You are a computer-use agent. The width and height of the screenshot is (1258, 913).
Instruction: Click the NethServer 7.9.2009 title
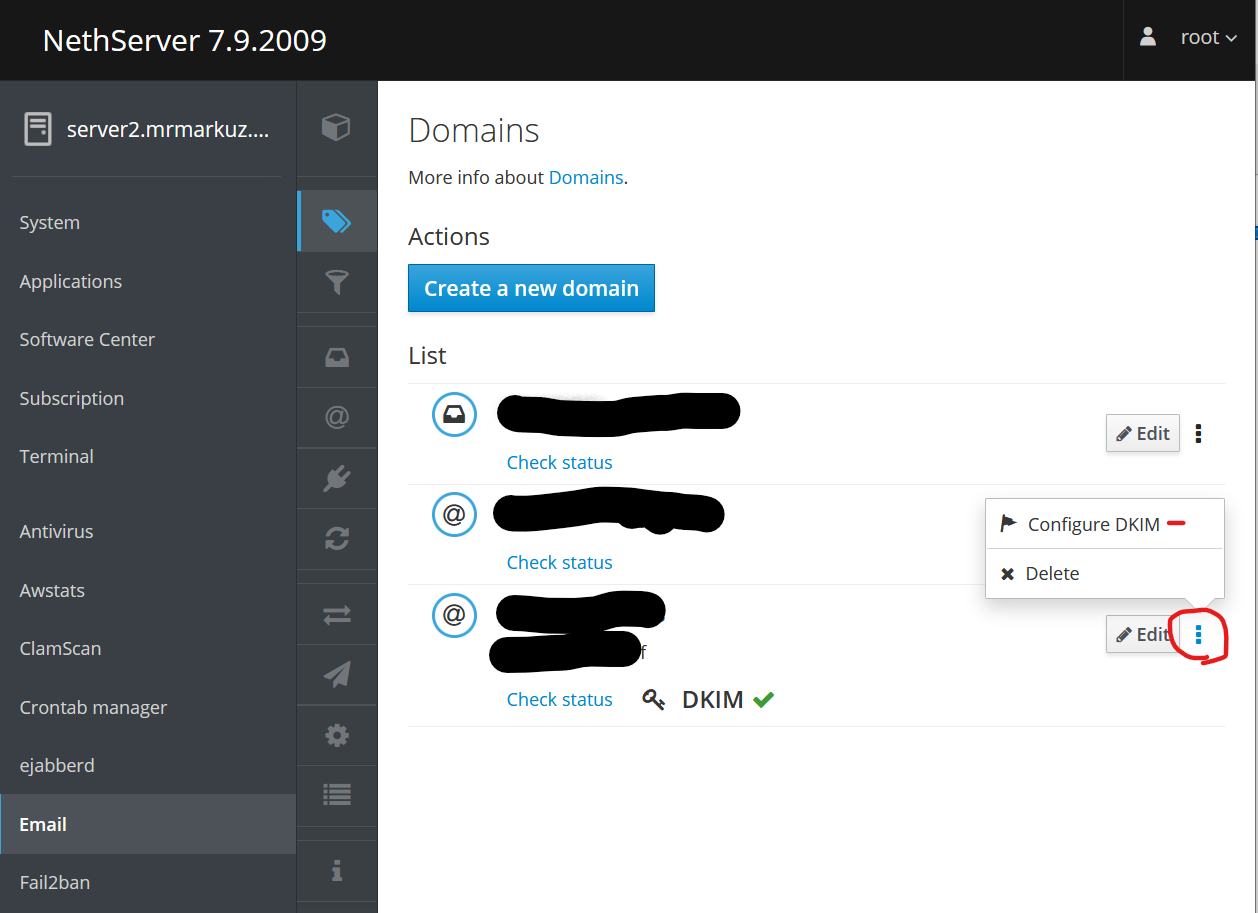coord(184,40)
